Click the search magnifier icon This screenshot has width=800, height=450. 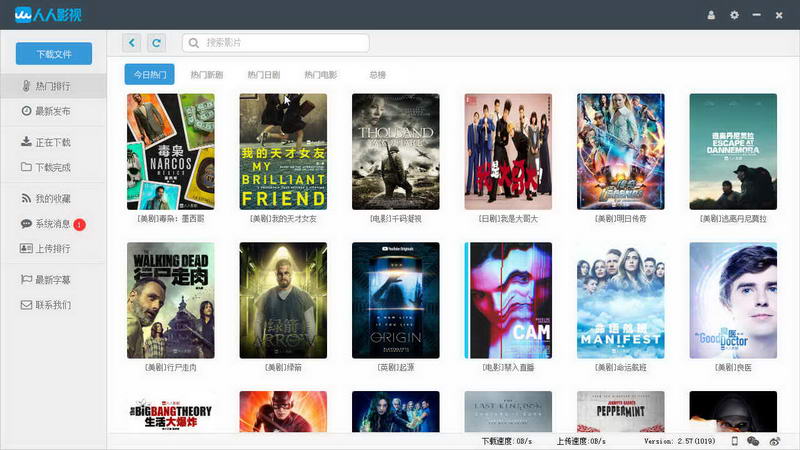193,43
